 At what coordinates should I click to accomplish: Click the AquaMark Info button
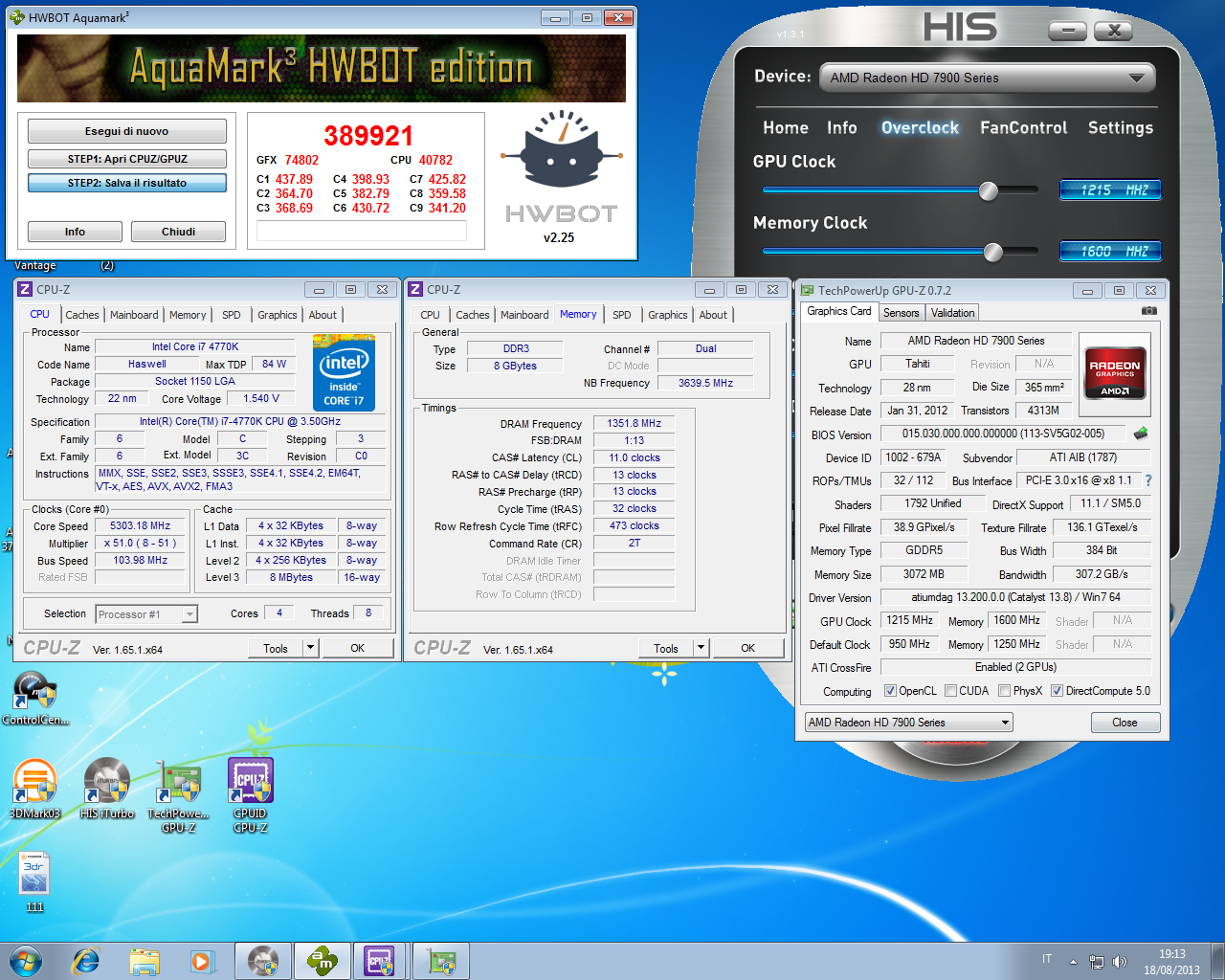pyautogui.click(x=75, y=232)
